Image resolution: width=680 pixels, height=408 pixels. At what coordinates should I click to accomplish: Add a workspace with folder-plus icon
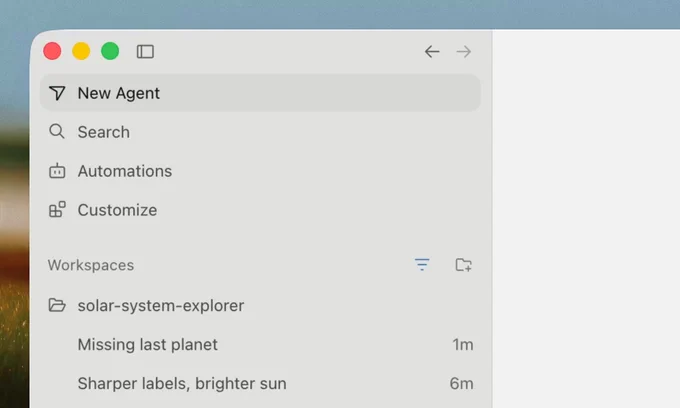click(464, 264)
